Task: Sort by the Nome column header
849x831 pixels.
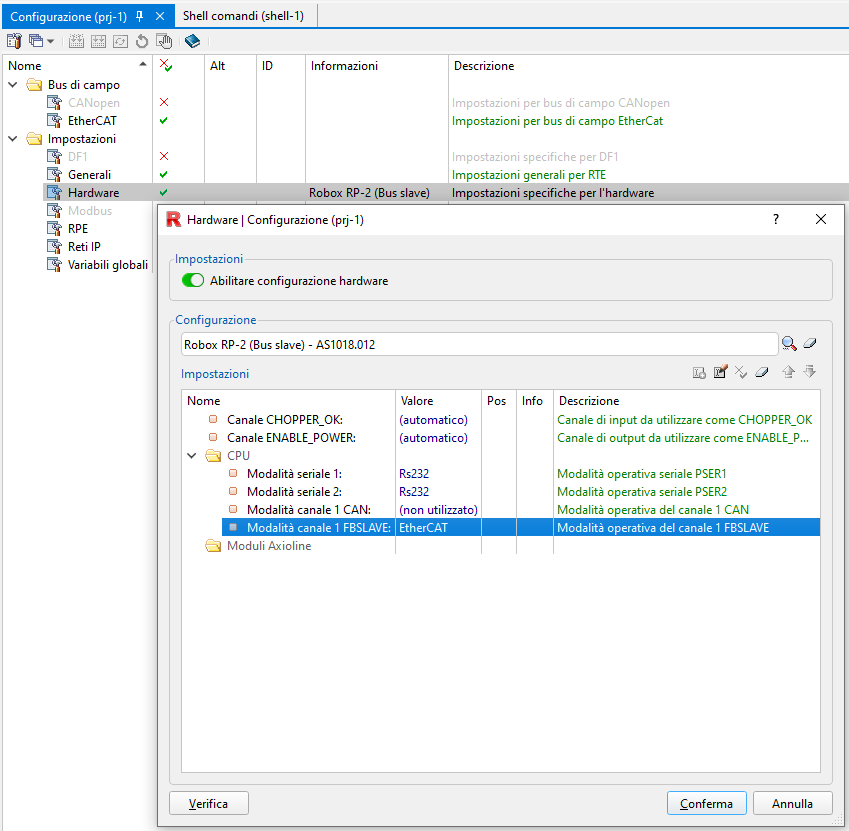Action: tap(77, 66)
